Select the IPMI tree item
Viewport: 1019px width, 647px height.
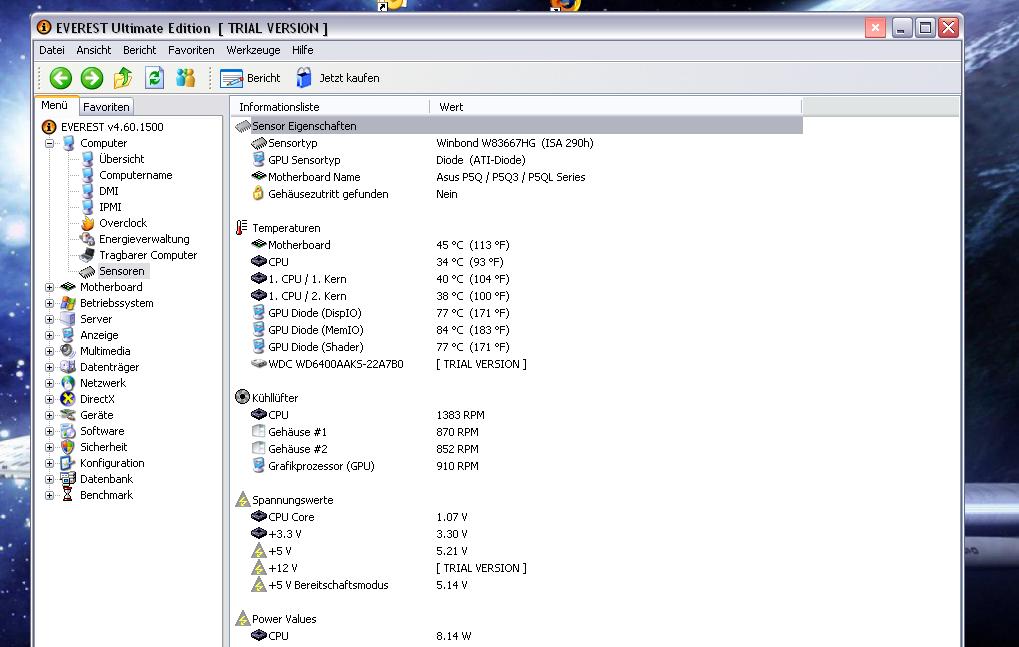coord(110,207)
